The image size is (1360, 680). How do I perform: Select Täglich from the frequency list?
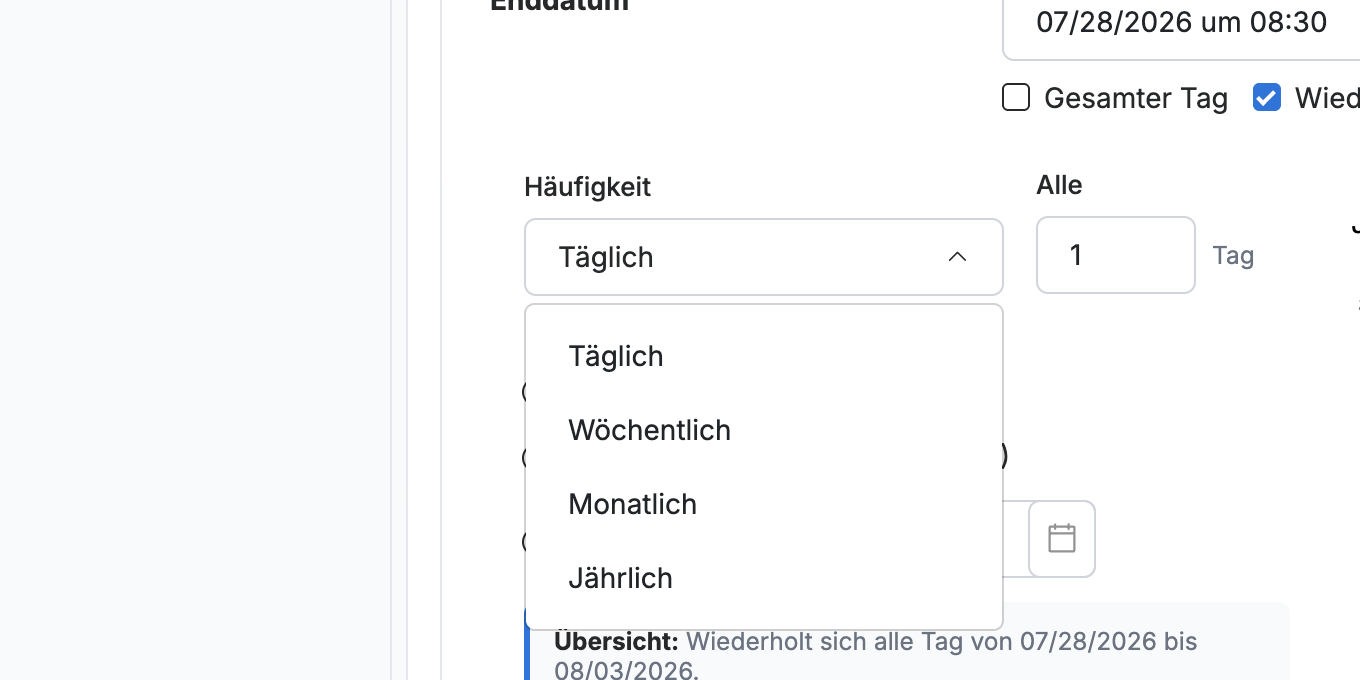click(764, 356)
